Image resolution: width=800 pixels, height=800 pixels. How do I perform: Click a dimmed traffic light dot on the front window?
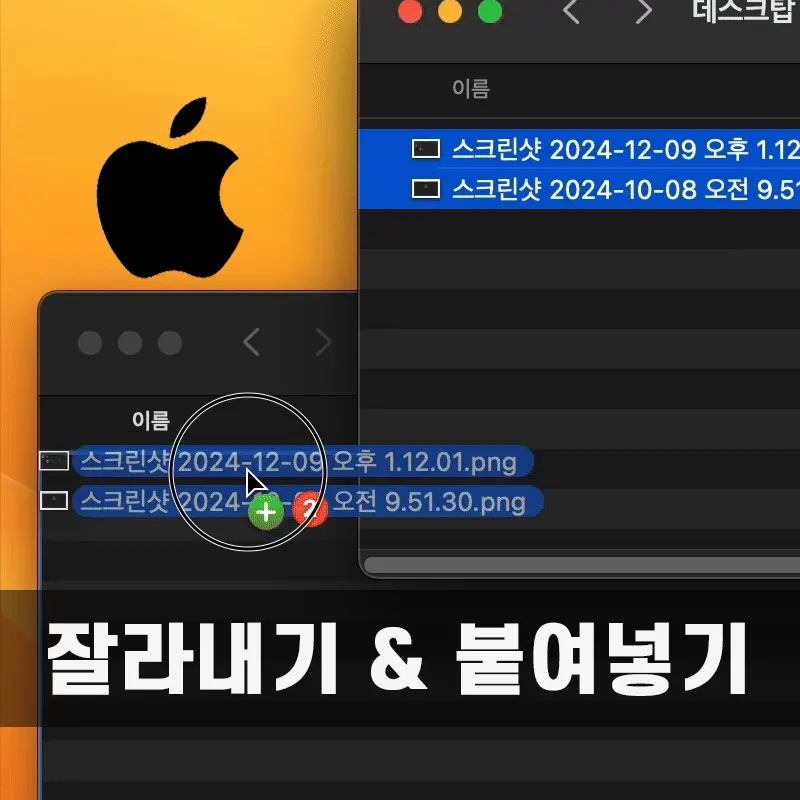click(93, 342)
